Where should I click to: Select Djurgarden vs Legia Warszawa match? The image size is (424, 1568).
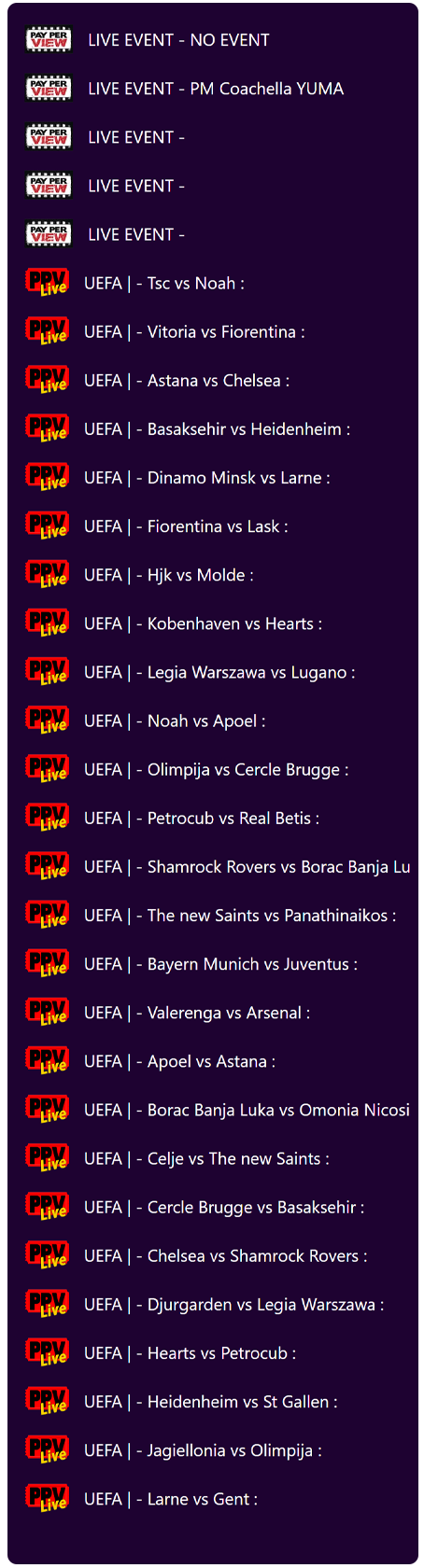pos(213,1305)
